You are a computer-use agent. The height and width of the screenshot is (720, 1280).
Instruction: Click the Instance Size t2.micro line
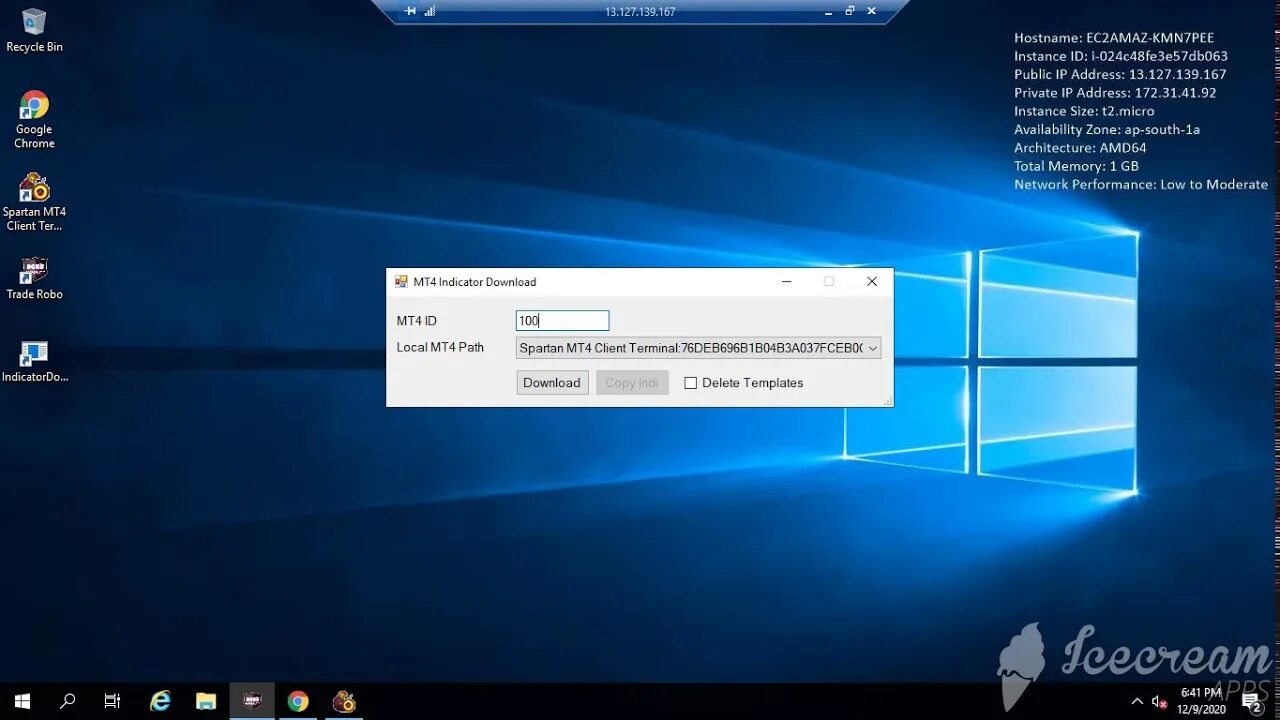click(1084, 111)
